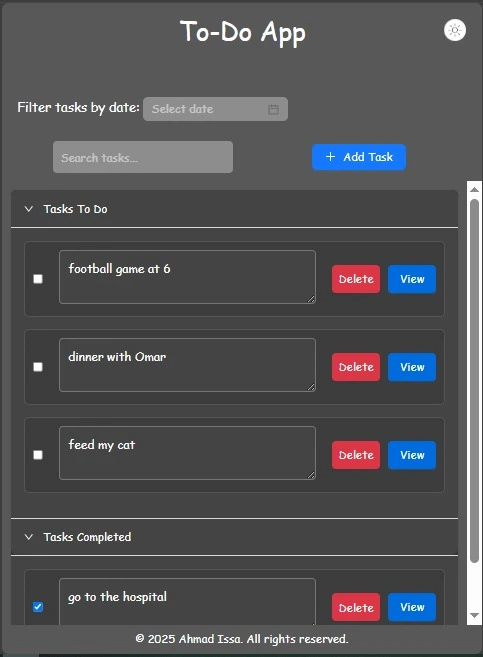Uncheck the 'go to the hospital' task
The height and width of the screenshot is (657, 483).
[x=38, y=607]
